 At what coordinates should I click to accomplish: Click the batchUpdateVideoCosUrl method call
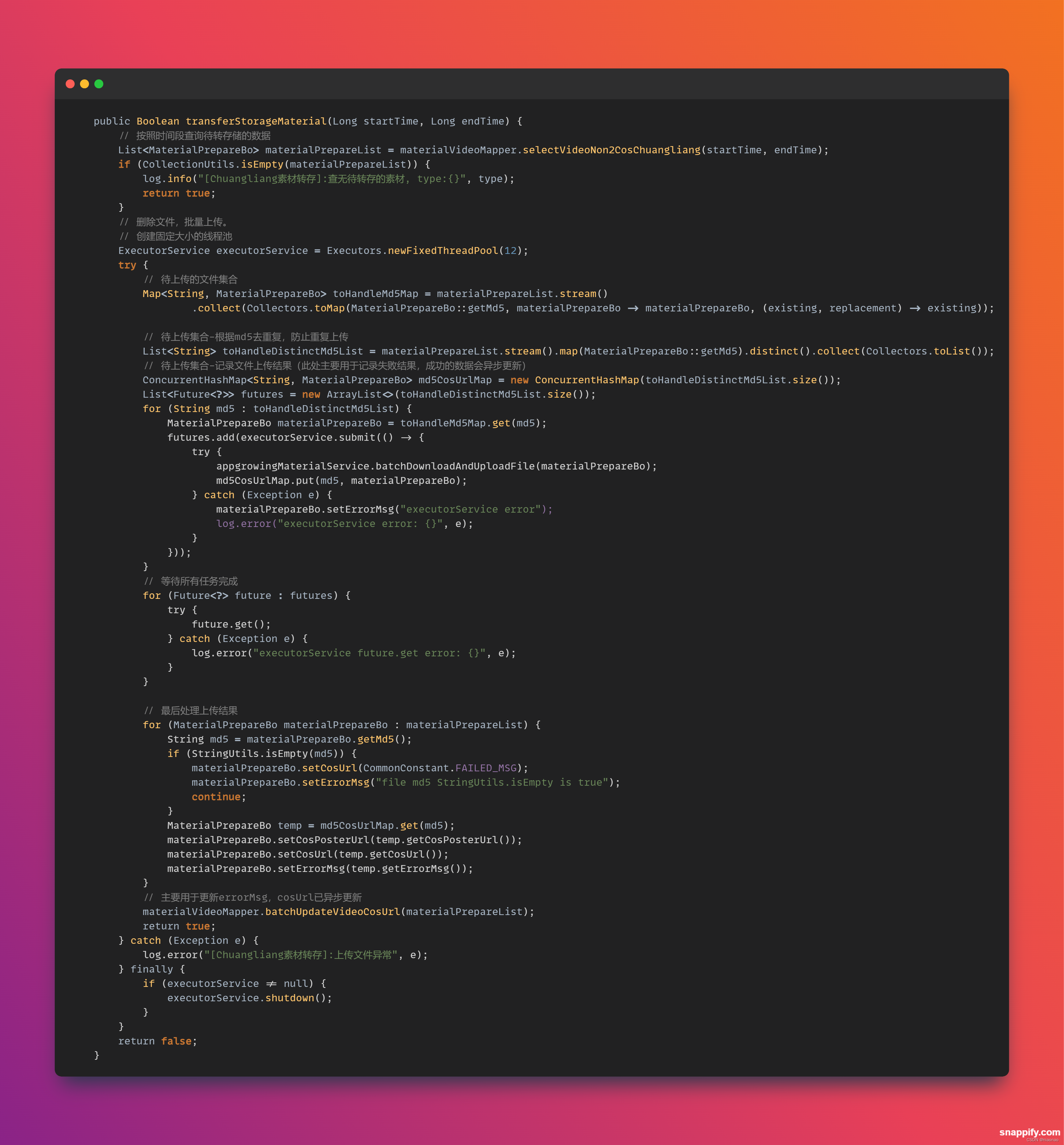(x=332, y=912)
